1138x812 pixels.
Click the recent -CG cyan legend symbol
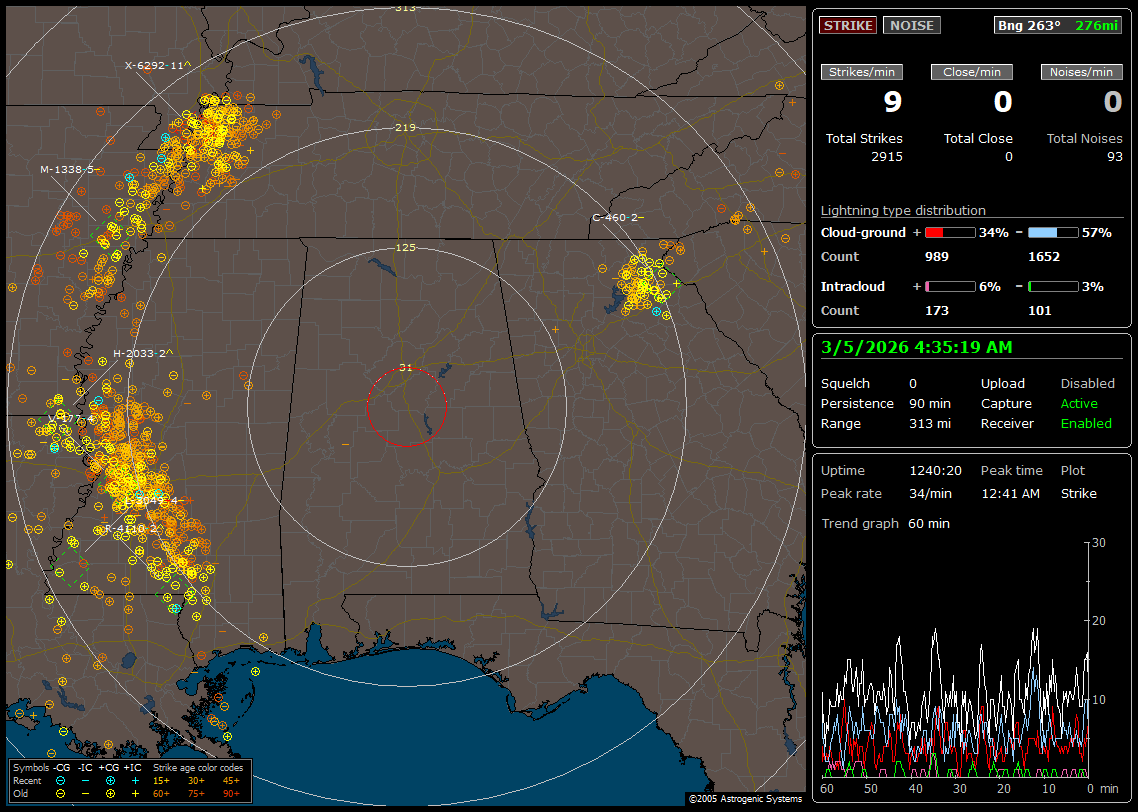point(61,780)
